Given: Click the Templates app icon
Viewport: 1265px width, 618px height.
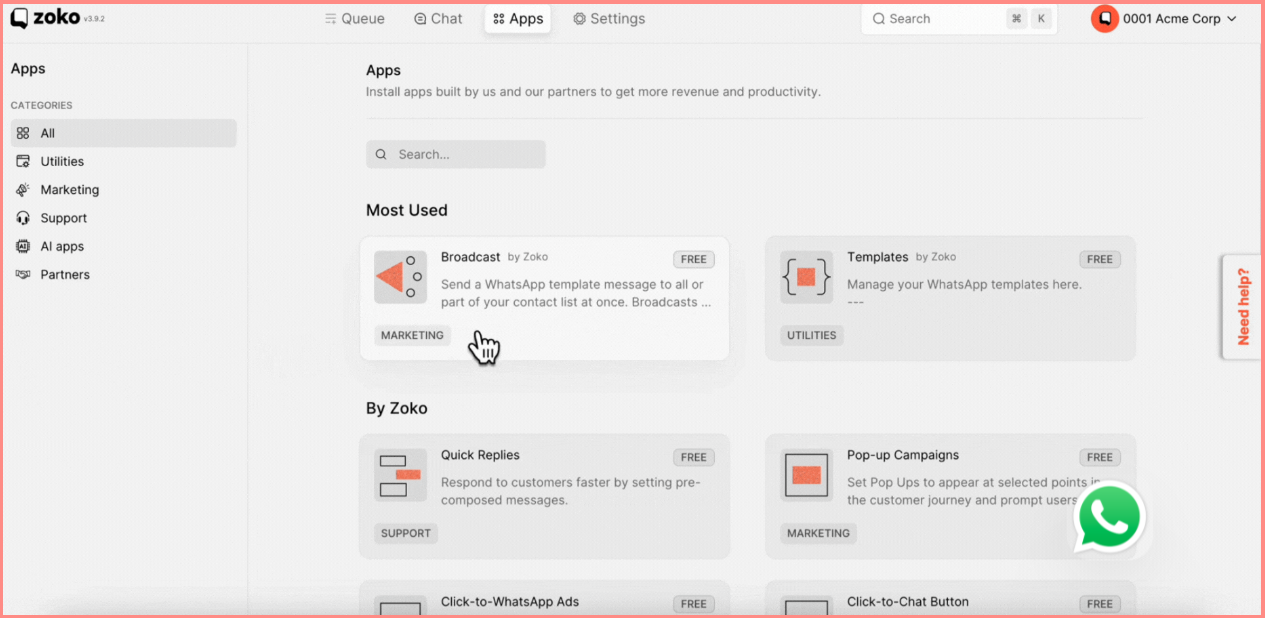Looking at the screenshot, I should [806, 277].
